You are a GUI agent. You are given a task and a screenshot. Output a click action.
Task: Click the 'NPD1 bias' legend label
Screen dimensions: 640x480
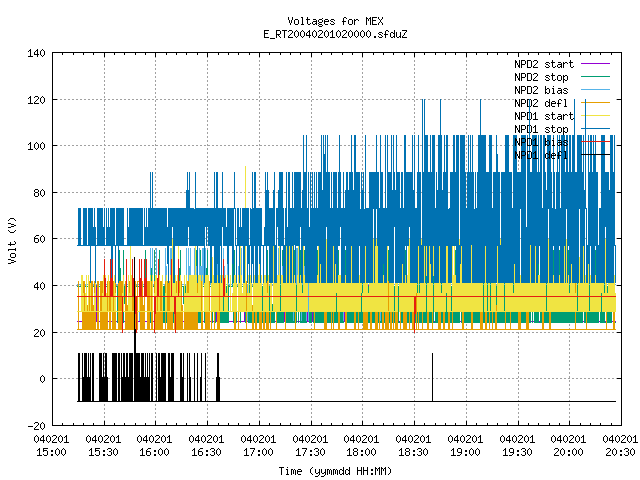(x=541, y=142)
